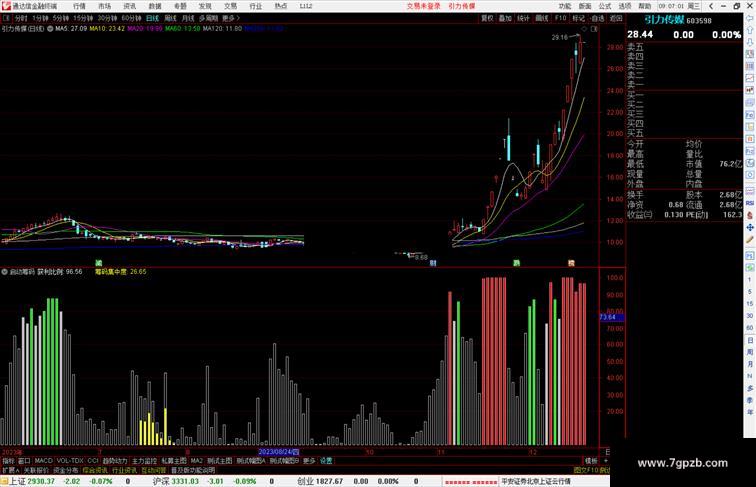Open the 资讯 menu

(x=129, y=6)
